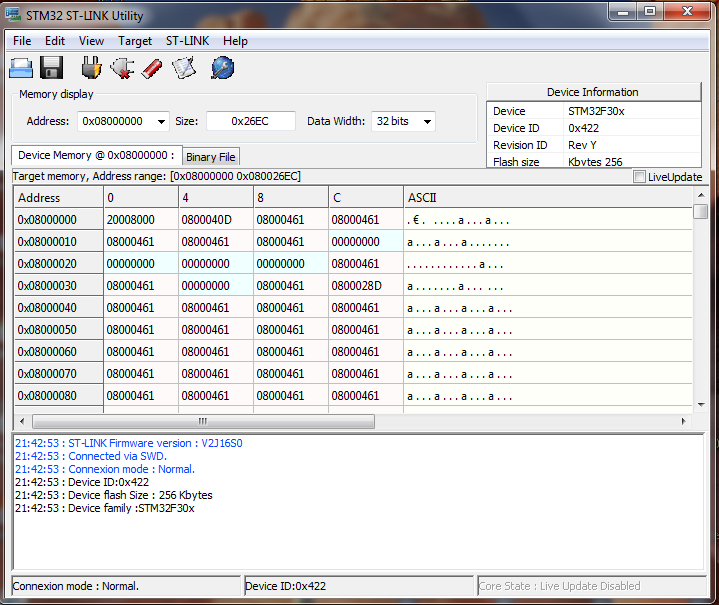Screen dimensions: 719x605
Task: Expand the Address dropdown arrow
Action: (x=161, y=122)
